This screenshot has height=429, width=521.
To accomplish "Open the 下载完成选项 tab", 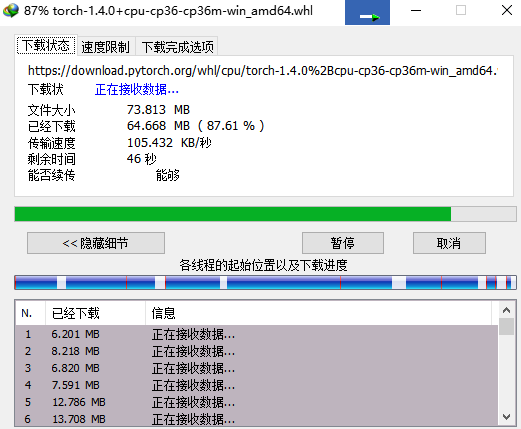I will 177,47.
